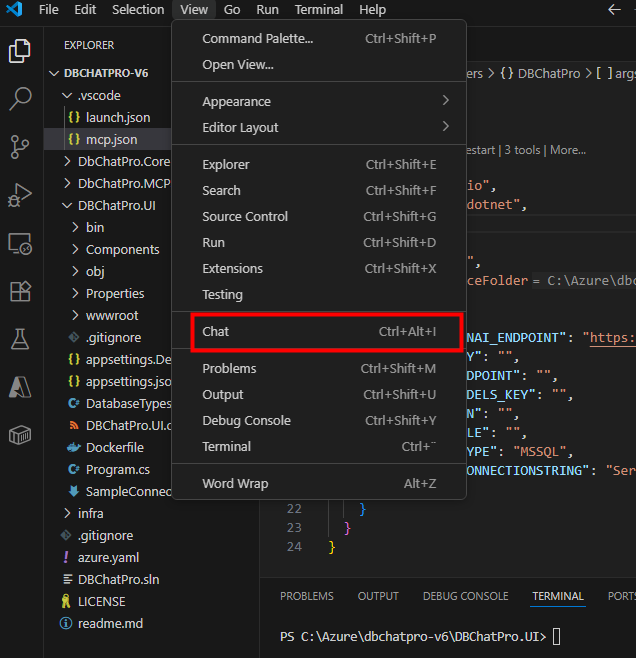
Task: Switch to the OUTPUT panel tab
Action: click(378, 596)
